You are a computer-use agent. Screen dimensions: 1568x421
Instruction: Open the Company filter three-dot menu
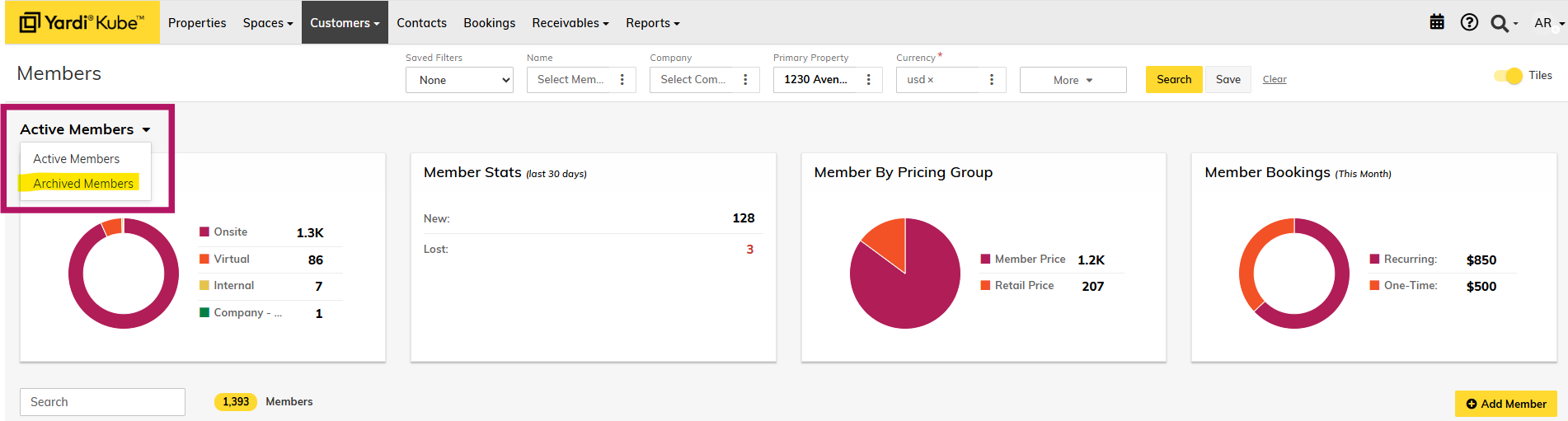745,80
